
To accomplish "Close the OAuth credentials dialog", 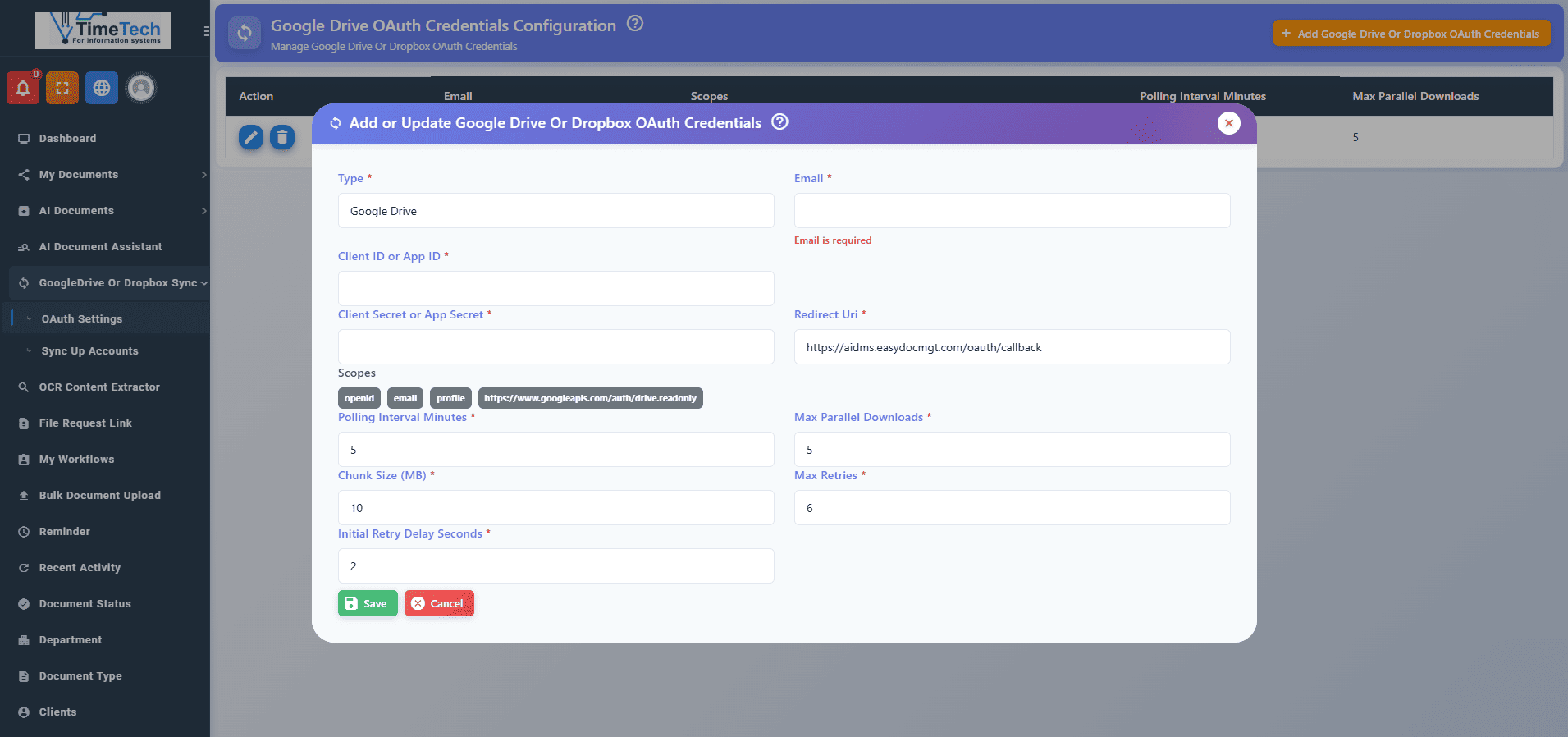I will (x=1229, y=123).
